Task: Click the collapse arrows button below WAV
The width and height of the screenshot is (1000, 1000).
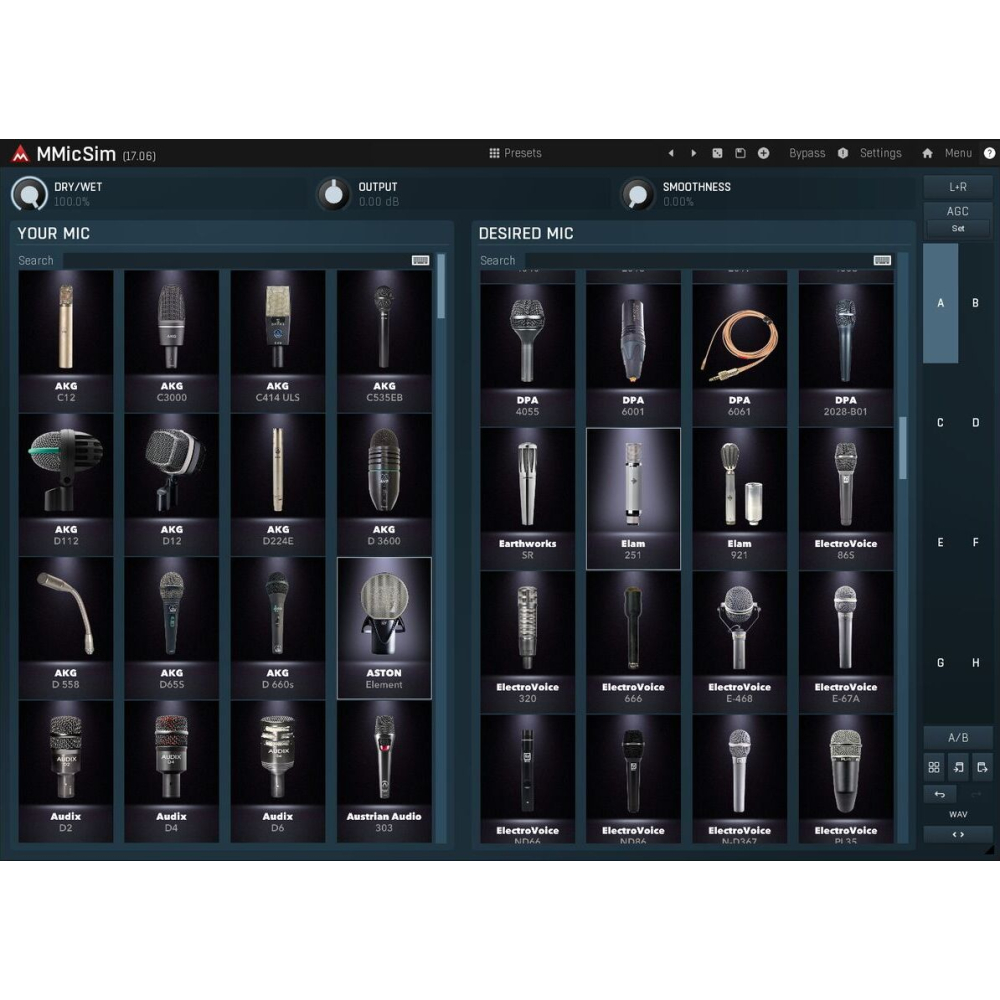Action: [x=957, y=834]
